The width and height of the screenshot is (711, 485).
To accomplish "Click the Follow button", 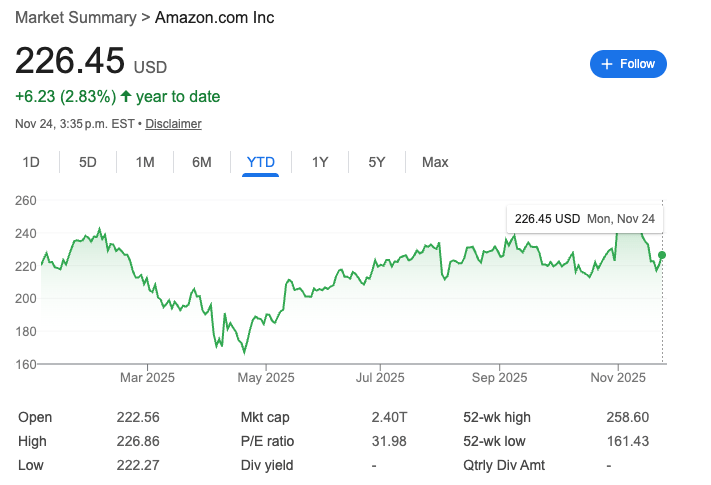I will 628,64.
